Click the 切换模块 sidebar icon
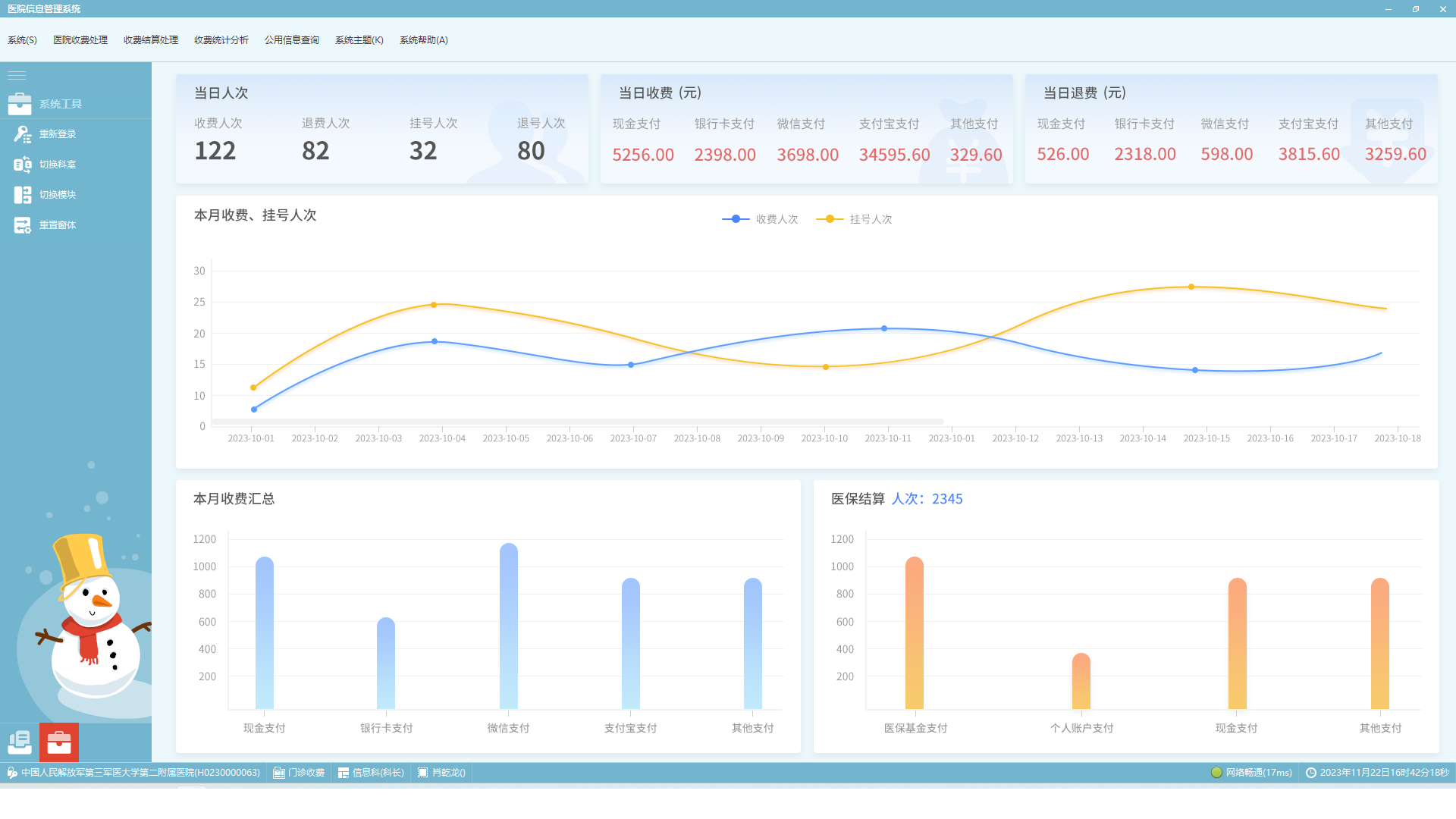 point(22,195)
